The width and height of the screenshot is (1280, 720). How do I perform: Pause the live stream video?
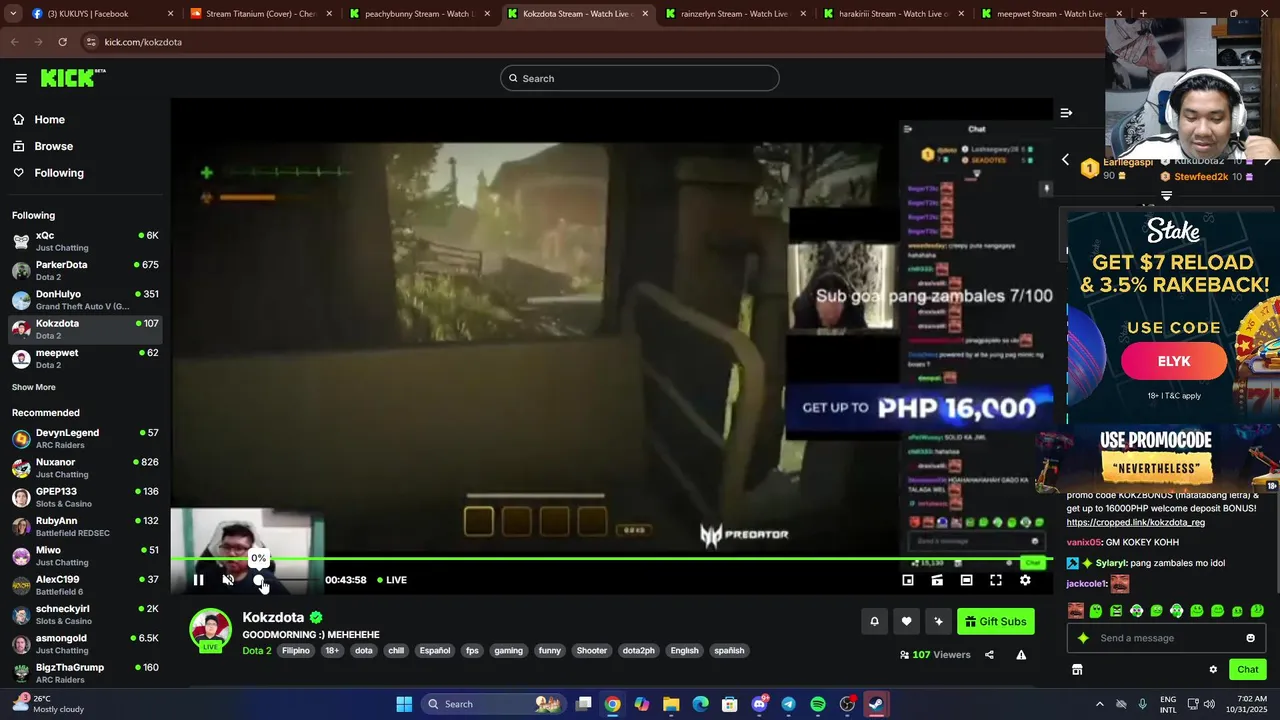pos(198,580)
